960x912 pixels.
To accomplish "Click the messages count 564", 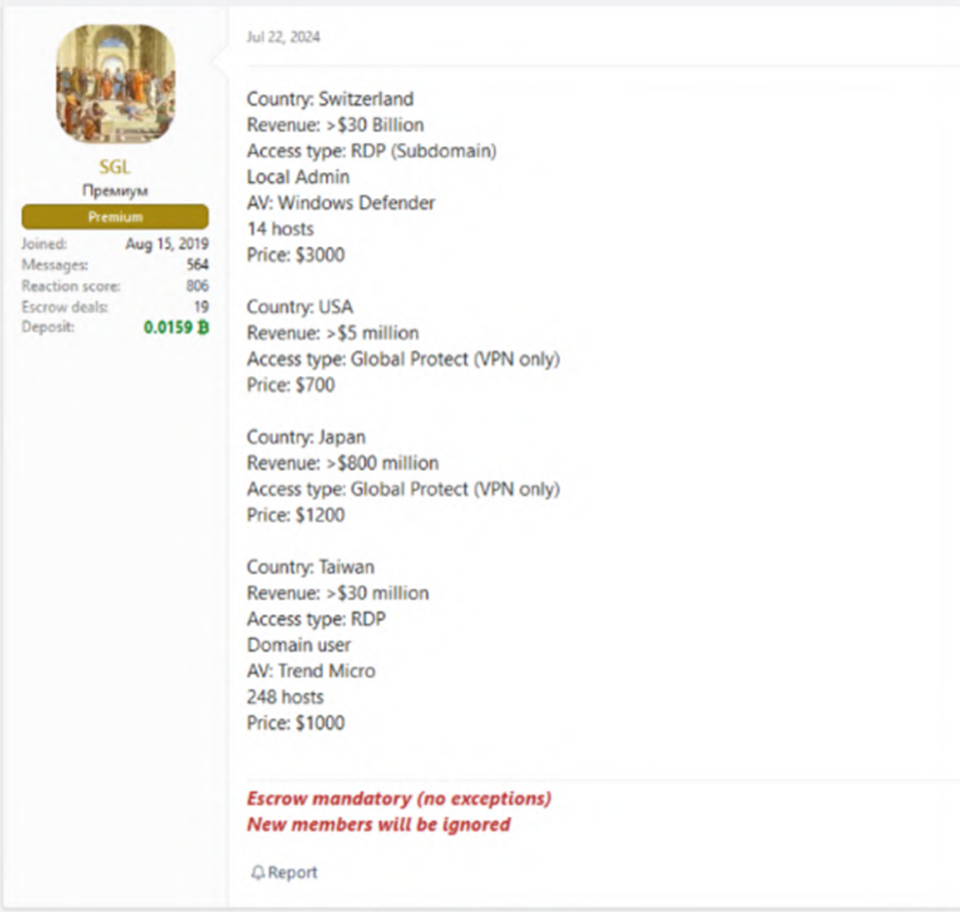I will (x=197, y=265).
